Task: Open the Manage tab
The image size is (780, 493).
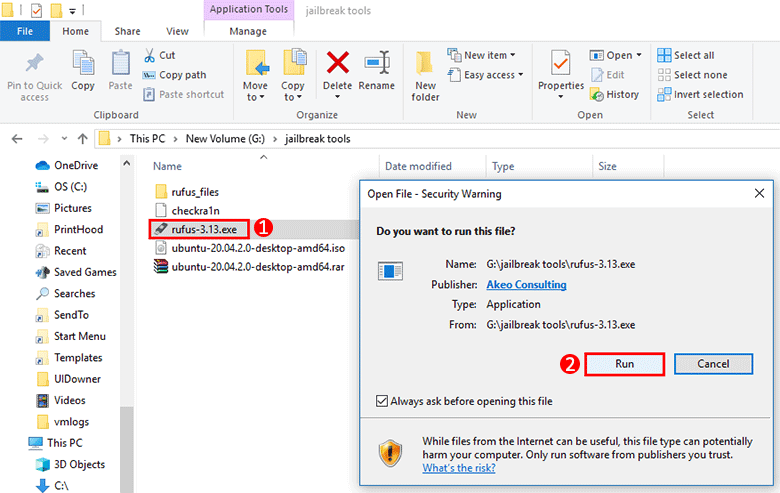Action: point(248,31)
